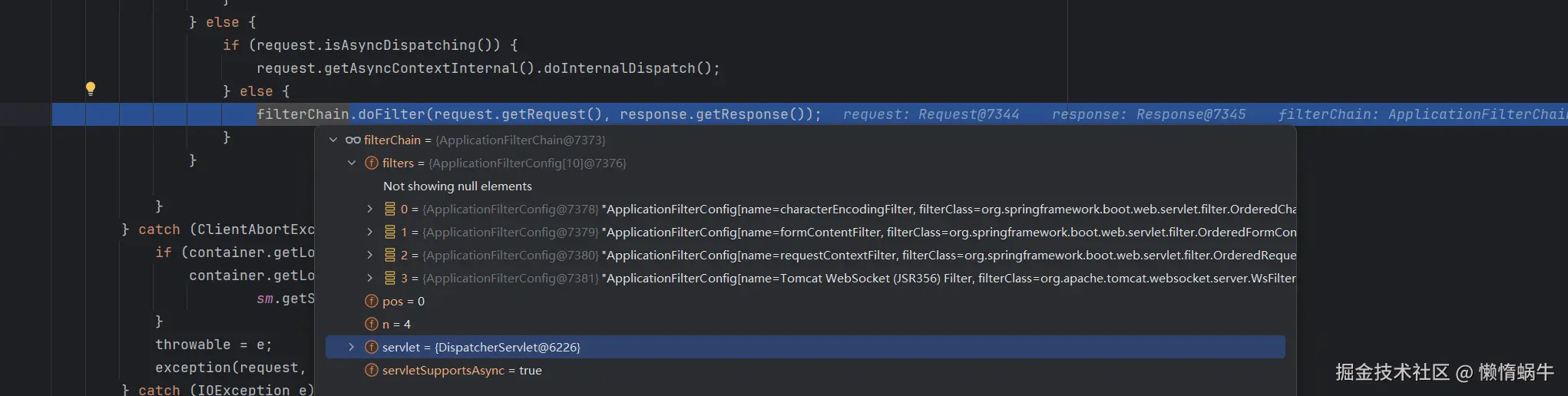Click the inline hint 'request: Request@7344'
Viewport: 1568px width, 396px height.
click(931, 114)
